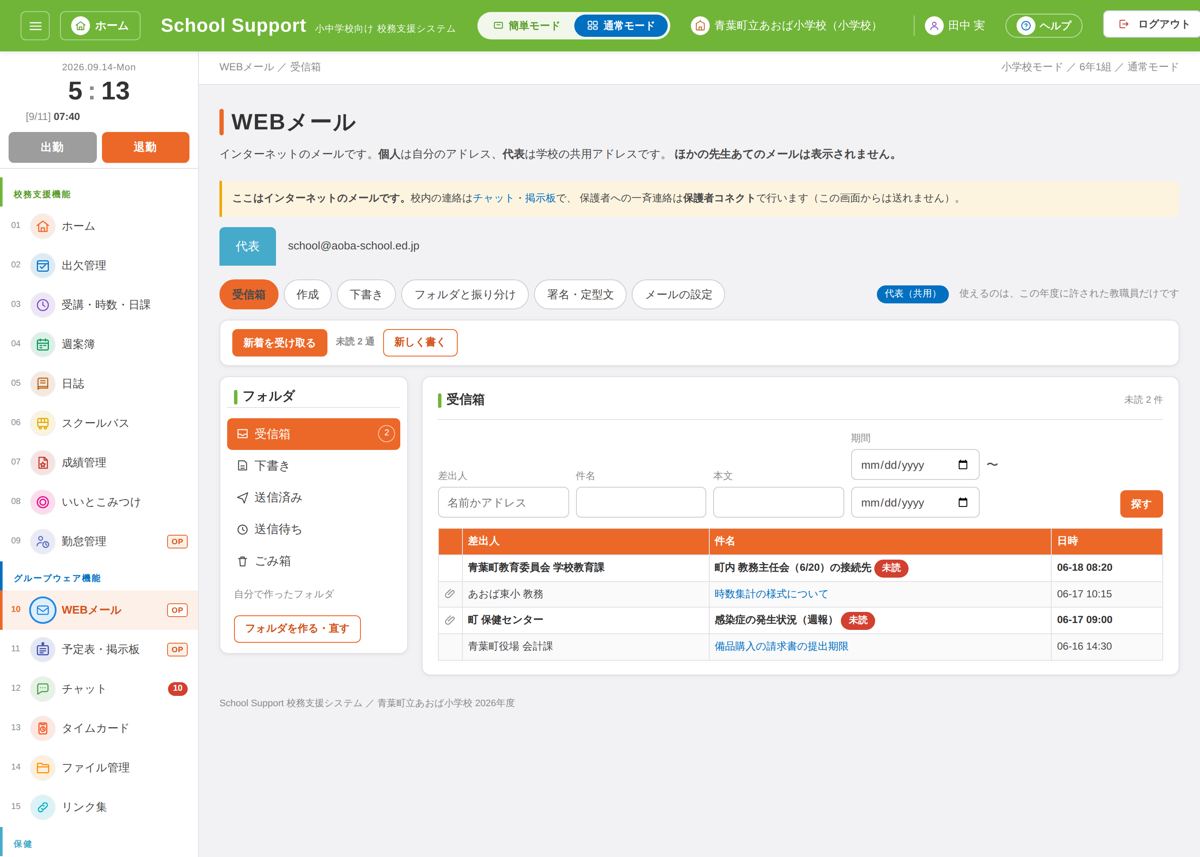Open mail 備品購入の請求書の提出期限

pos(781,647)
